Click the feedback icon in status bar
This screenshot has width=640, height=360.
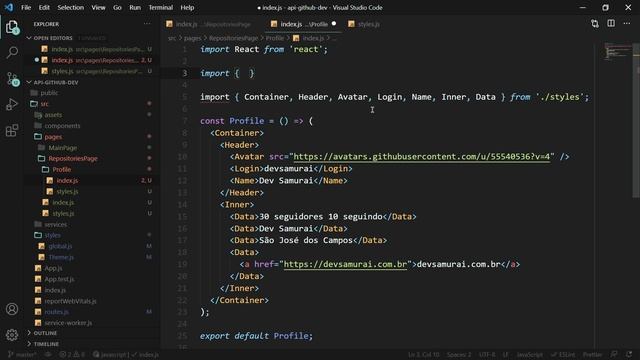pos(614,354)
